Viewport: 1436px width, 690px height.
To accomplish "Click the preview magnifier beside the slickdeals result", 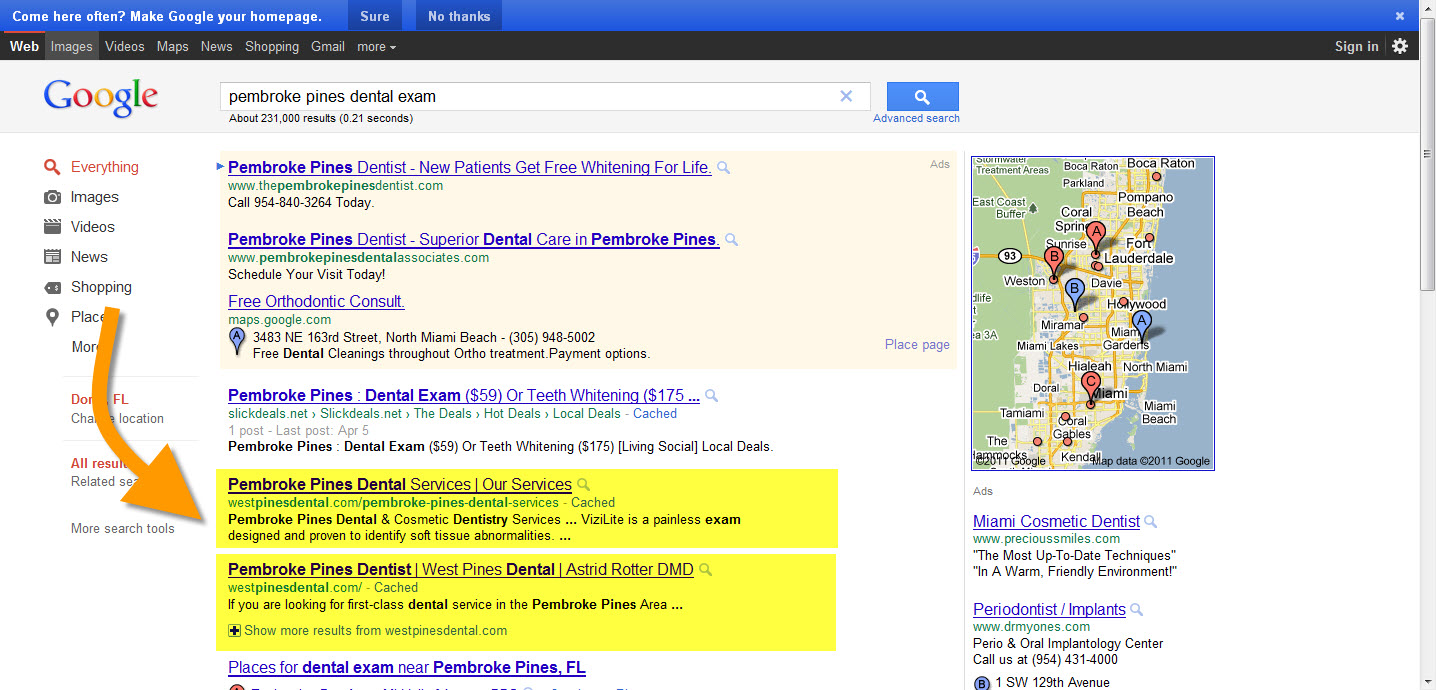I will [712, 396].
